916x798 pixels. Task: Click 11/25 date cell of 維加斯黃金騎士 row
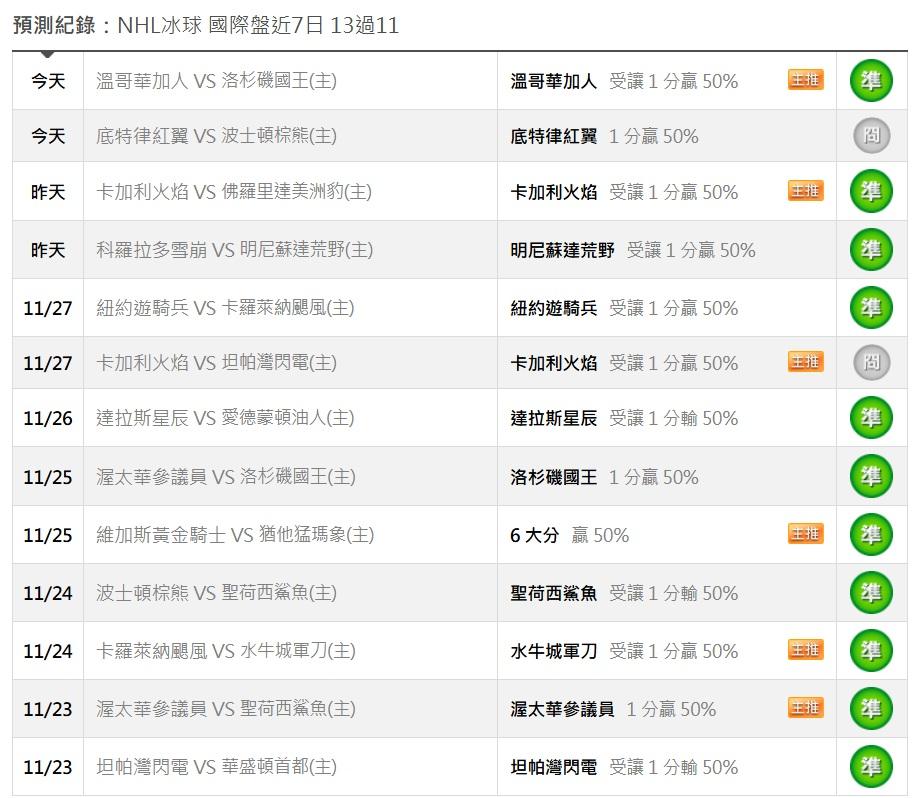(48, 535)
